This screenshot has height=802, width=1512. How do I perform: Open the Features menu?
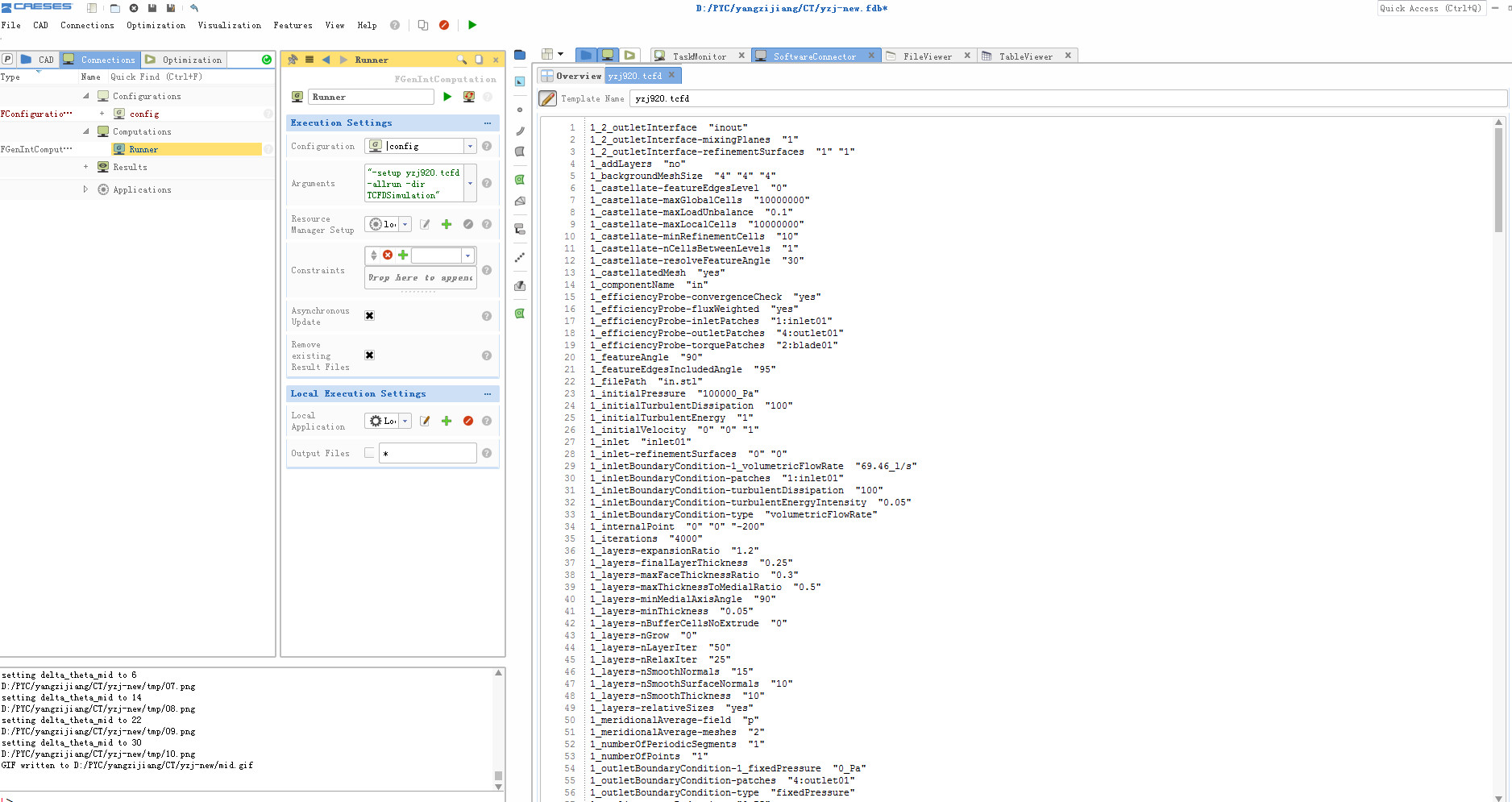293,25
